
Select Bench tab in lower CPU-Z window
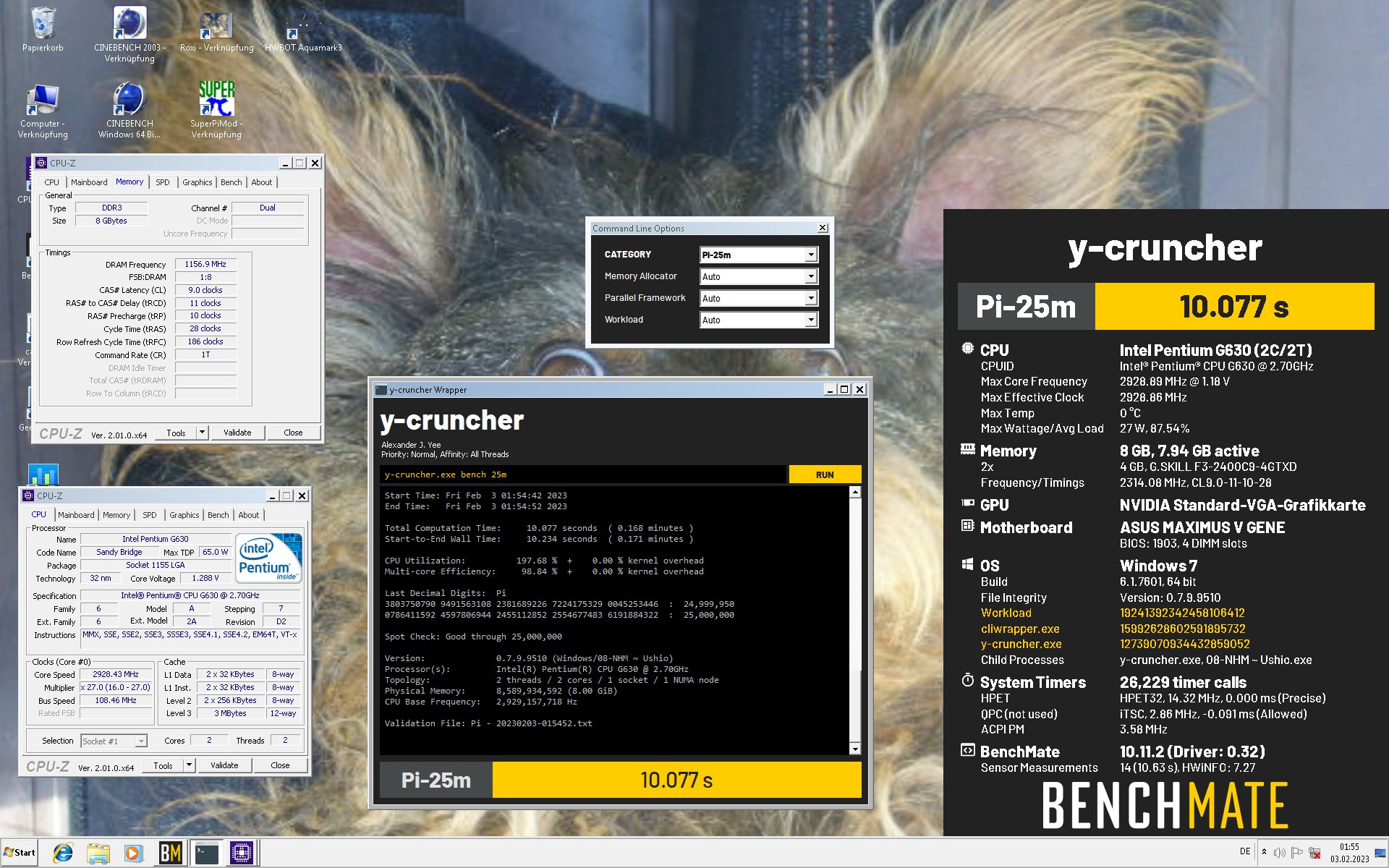coord(218,515)
